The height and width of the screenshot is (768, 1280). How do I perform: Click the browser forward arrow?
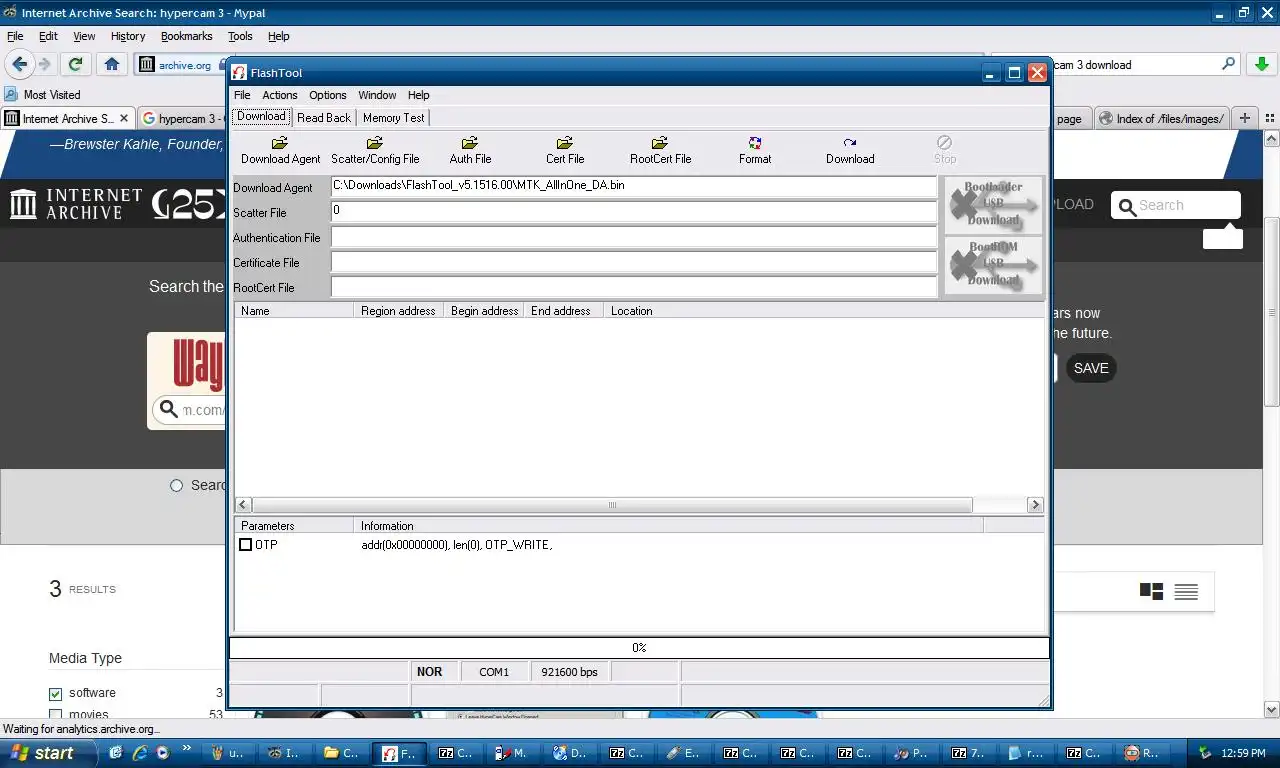pyautogui.click(x=44, y=64)
